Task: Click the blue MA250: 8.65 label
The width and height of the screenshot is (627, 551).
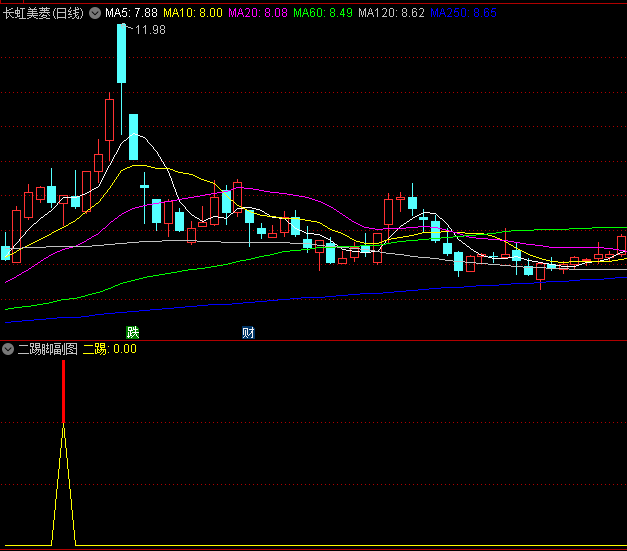Action: point(463,13)
